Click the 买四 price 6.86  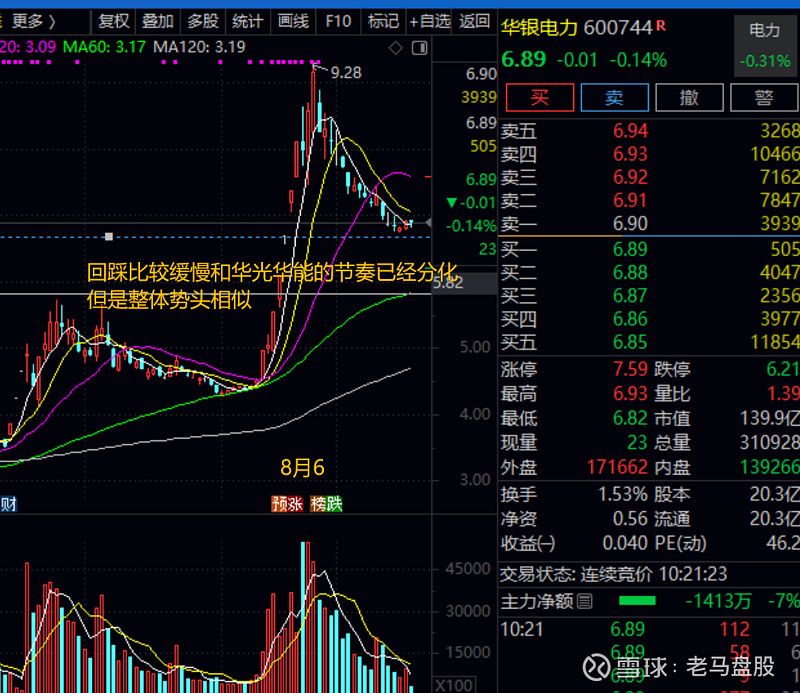click(x=630, y=319)
